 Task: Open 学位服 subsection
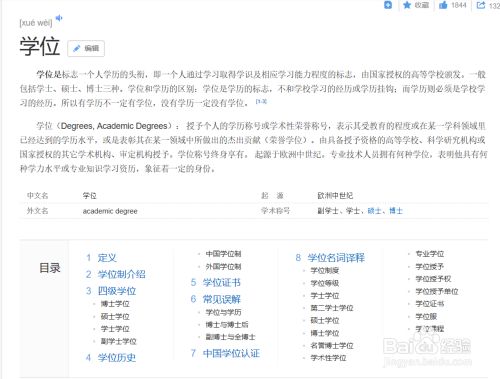tap(426, 316)
